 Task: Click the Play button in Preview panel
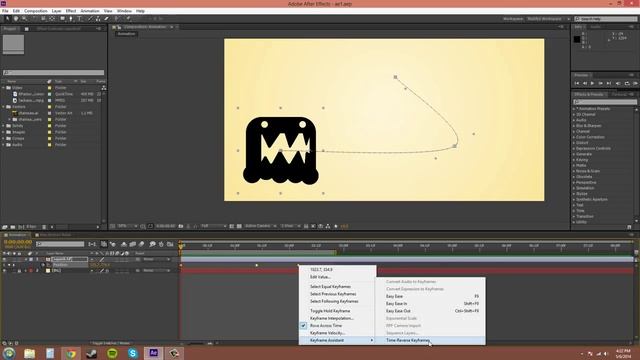tap(592, 83)
